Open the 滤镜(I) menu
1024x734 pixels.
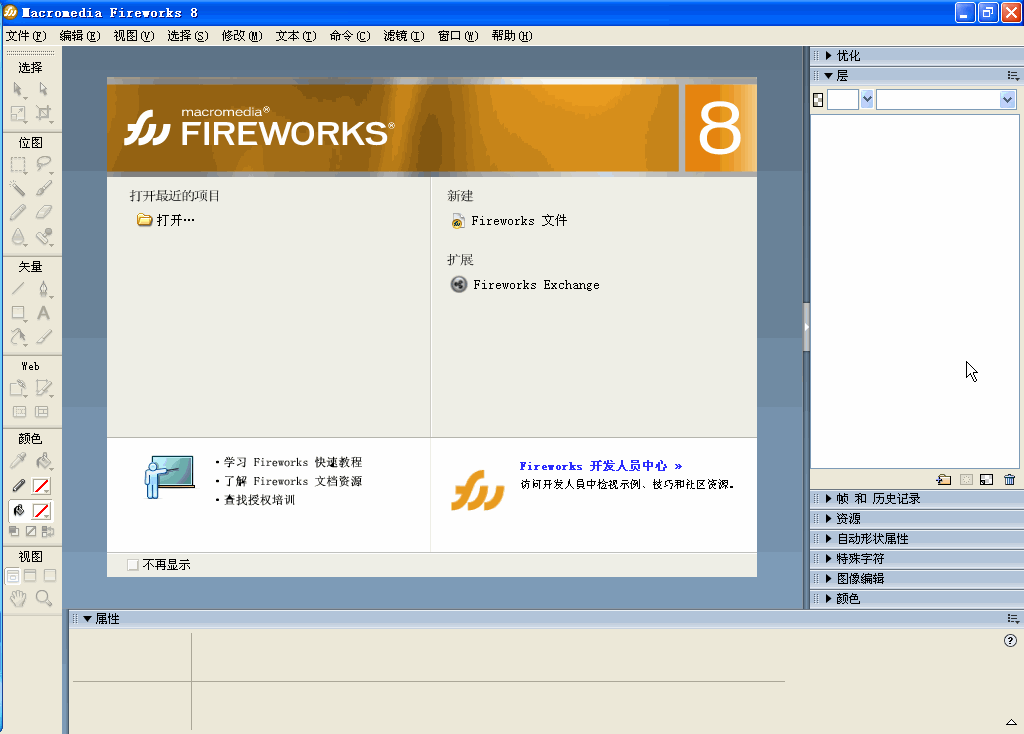point(404,36)
